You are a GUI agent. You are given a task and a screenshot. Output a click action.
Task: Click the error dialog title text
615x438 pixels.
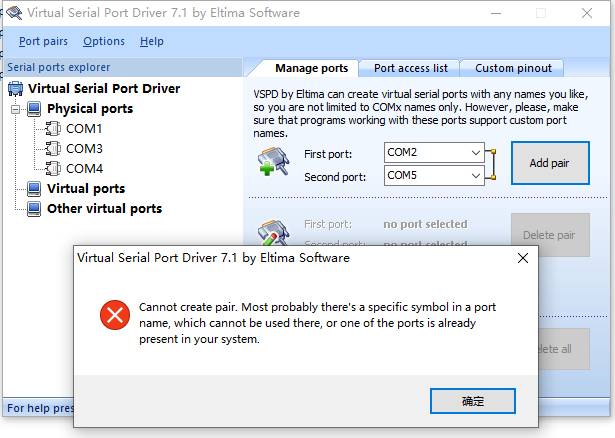pos(213,258)
